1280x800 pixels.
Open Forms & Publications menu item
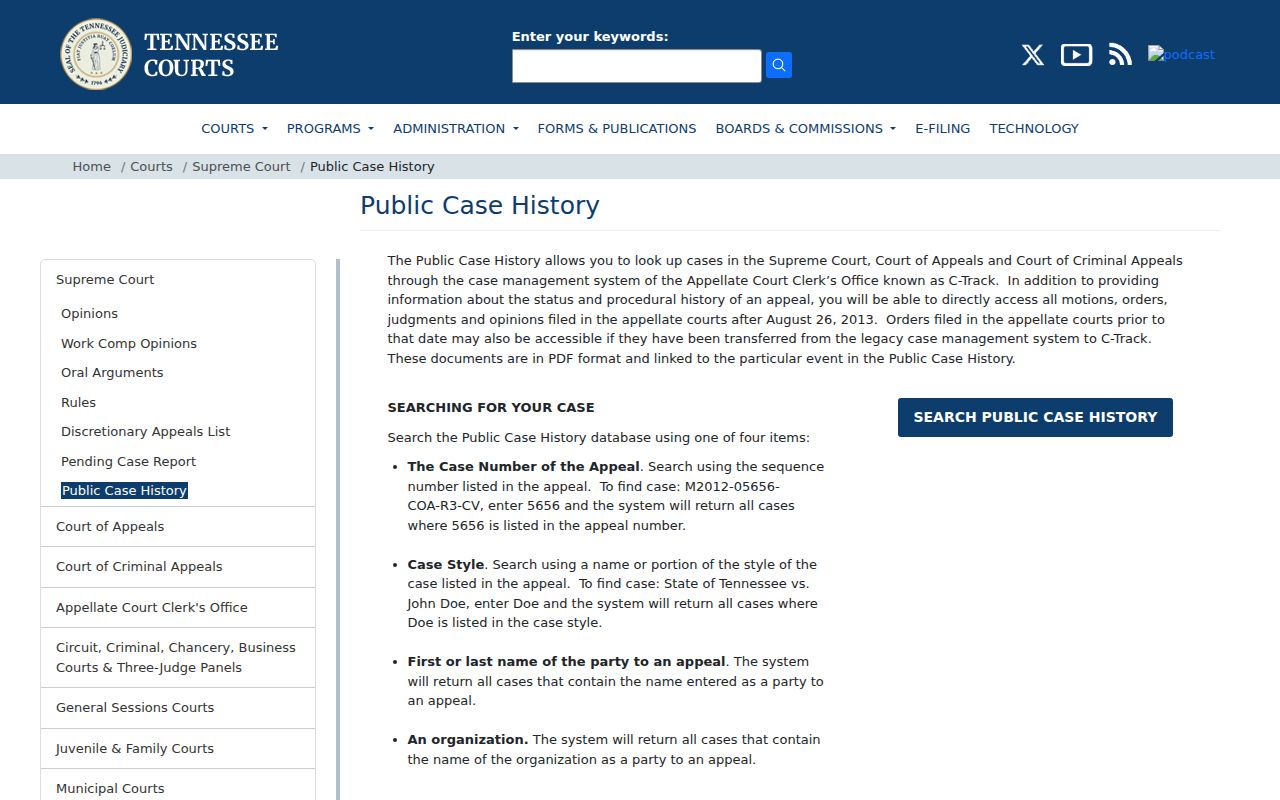[617, 128]
